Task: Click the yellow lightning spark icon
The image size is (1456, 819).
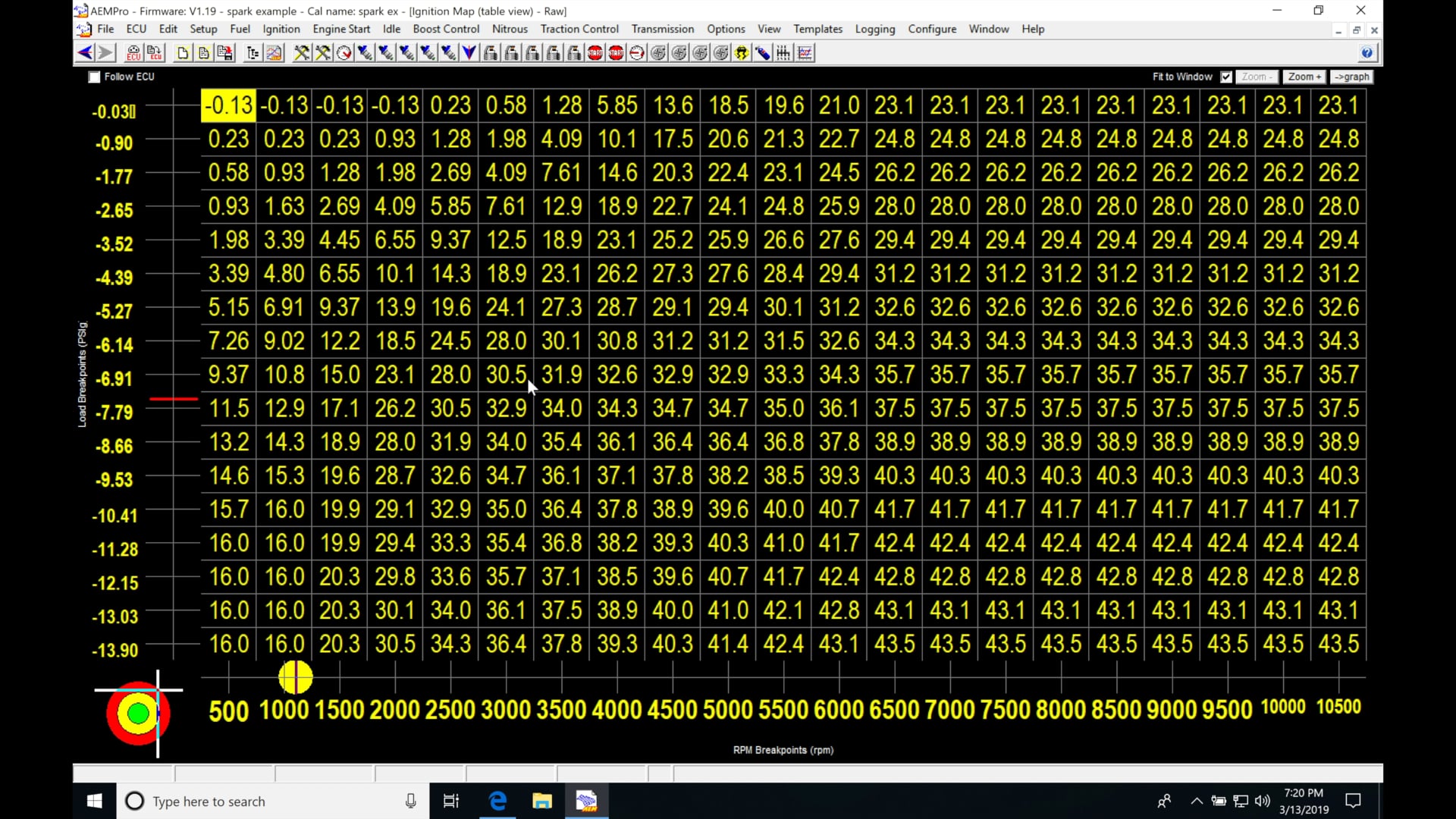Action: (741, 52)
